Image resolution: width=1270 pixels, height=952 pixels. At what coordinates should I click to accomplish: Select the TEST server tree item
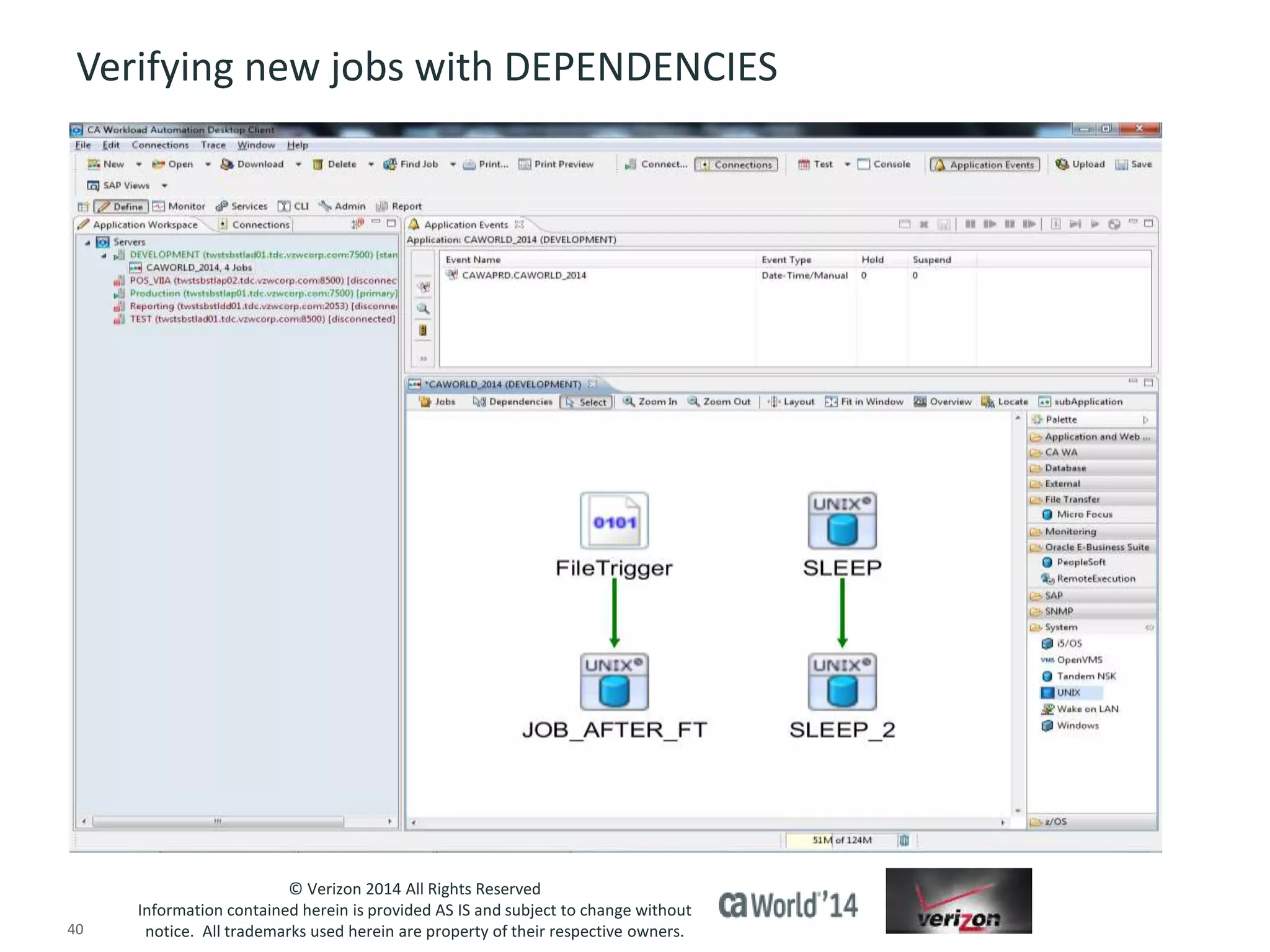tap(254, 319)
